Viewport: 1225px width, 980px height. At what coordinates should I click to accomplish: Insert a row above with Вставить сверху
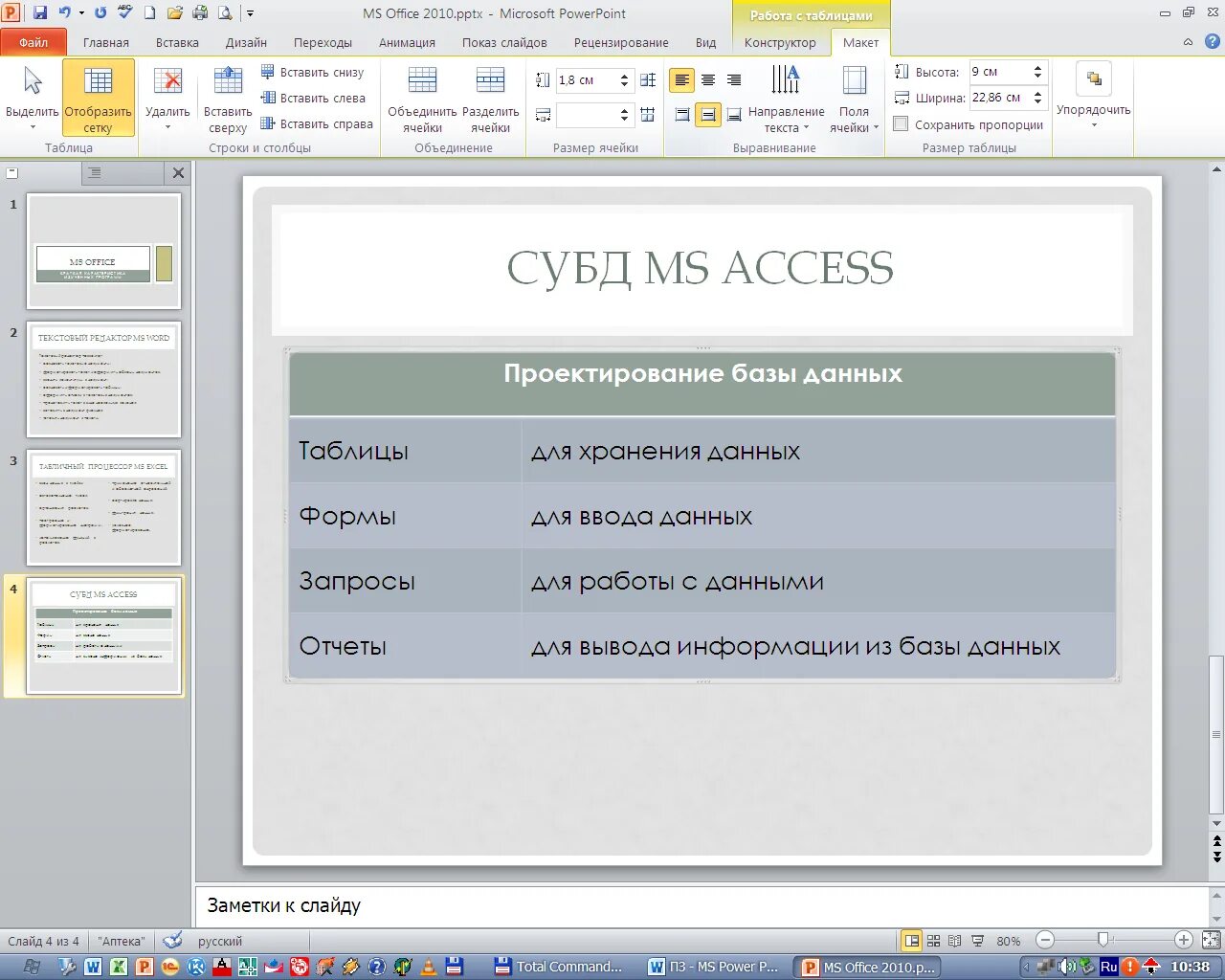228,99
